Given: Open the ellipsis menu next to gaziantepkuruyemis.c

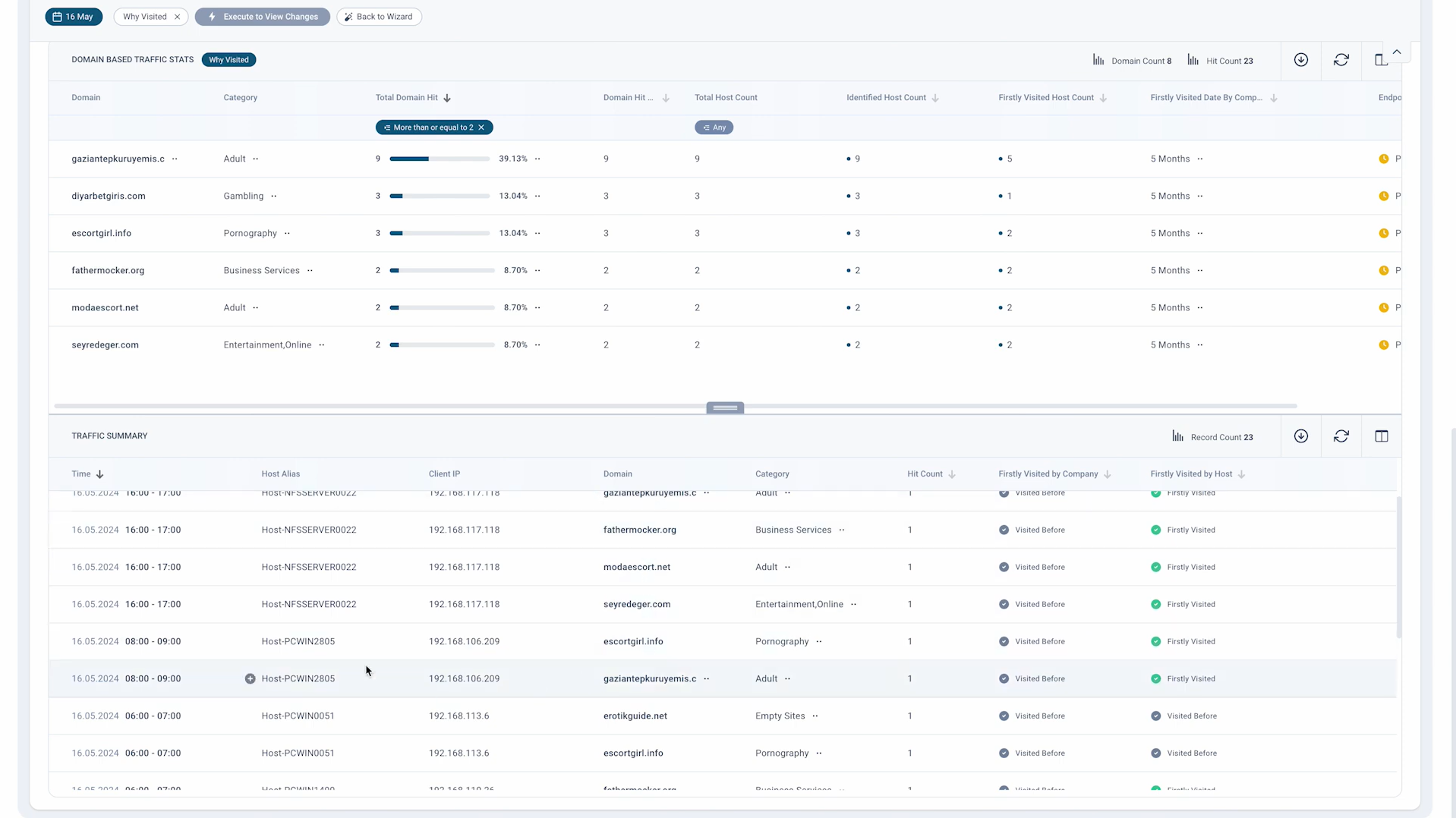Looking at the screenshot, I should (x=174, y=159).
